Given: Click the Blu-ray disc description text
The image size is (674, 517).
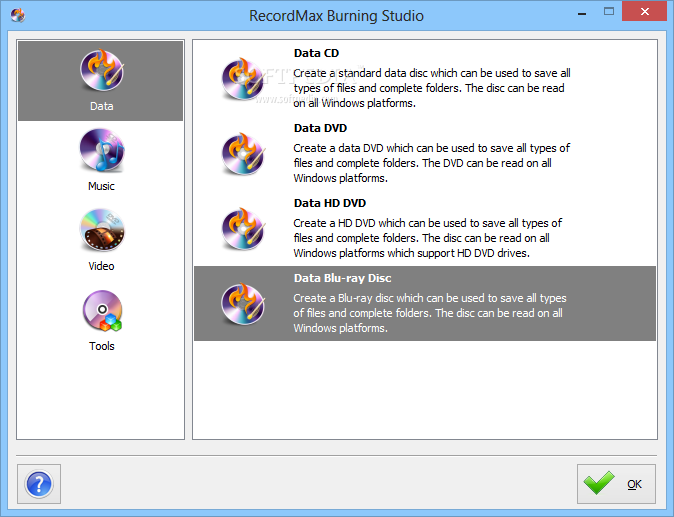Looking at the screenshot, I should click(x=430, y=313).
